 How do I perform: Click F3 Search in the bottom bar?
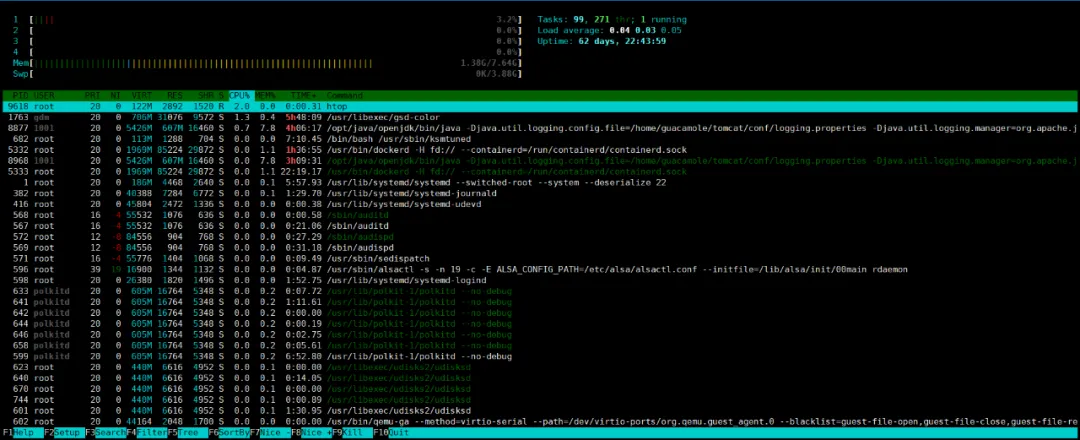click(x=106, y=432)
